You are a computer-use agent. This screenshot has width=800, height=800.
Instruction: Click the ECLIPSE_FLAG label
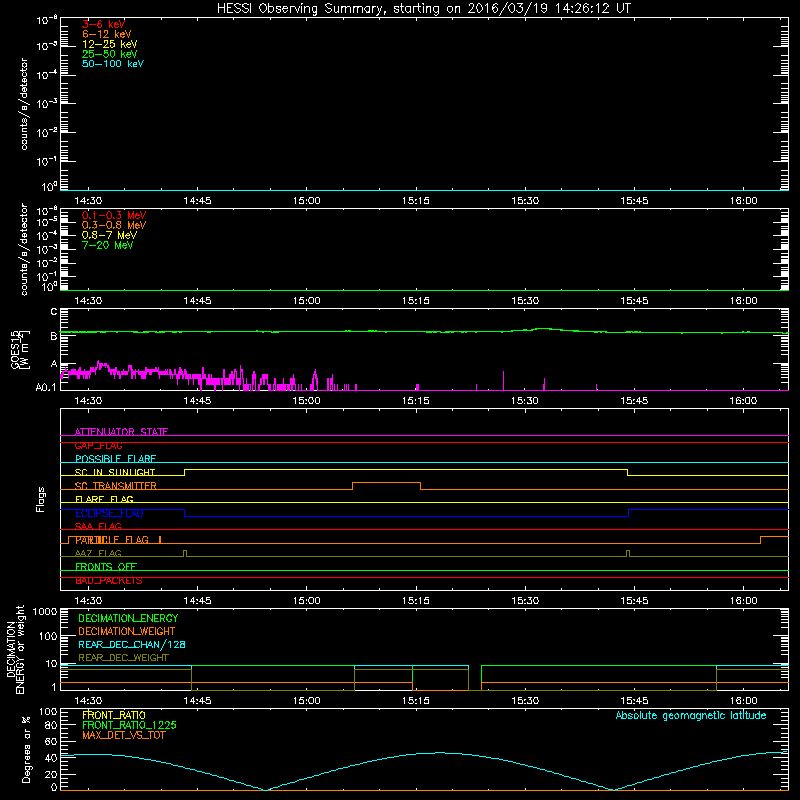tap(109, 513)
